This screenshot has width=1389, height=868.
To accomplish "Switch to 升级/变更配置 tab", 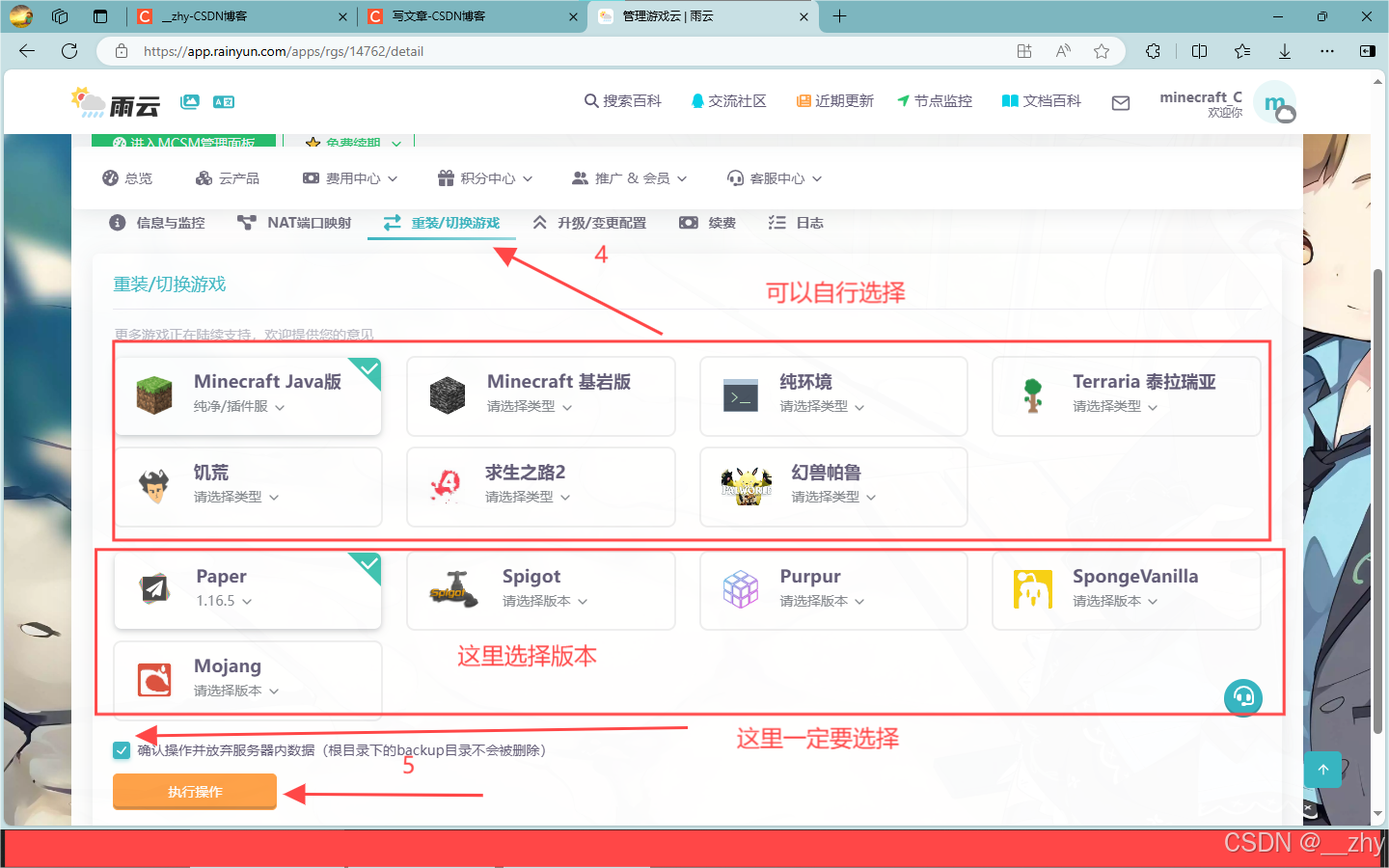I will (589, 223).
